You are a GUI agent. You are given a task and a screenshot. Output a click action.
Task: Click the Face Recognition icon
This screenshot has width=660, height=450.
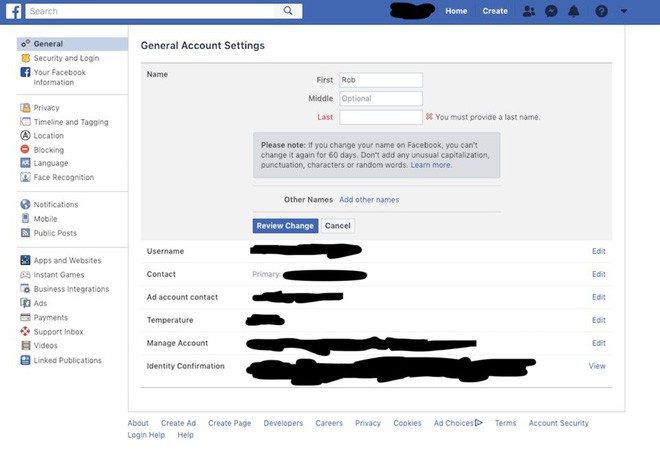25,177
